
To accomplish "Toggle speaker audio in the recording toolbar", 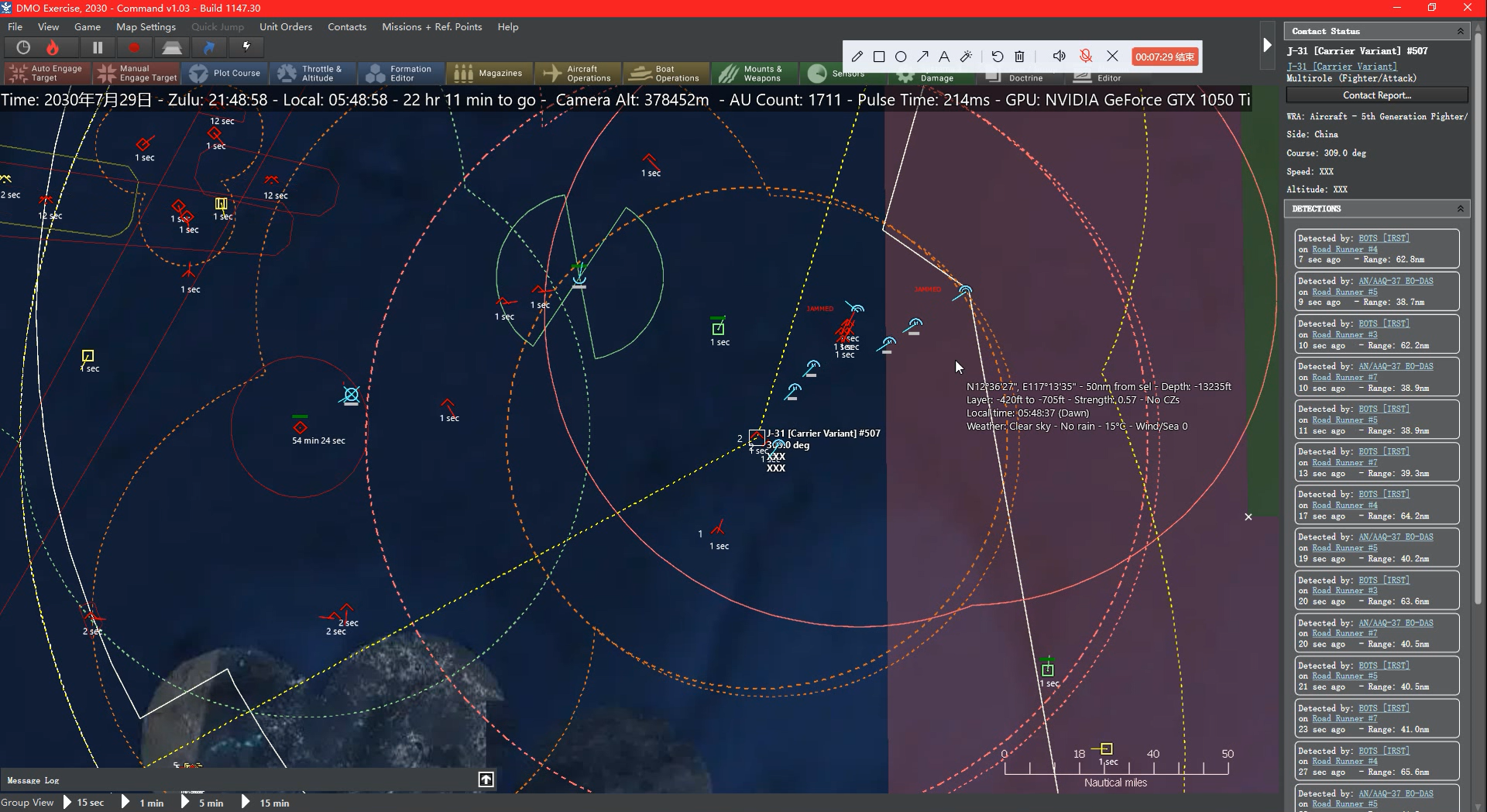I will [1059, 56].
